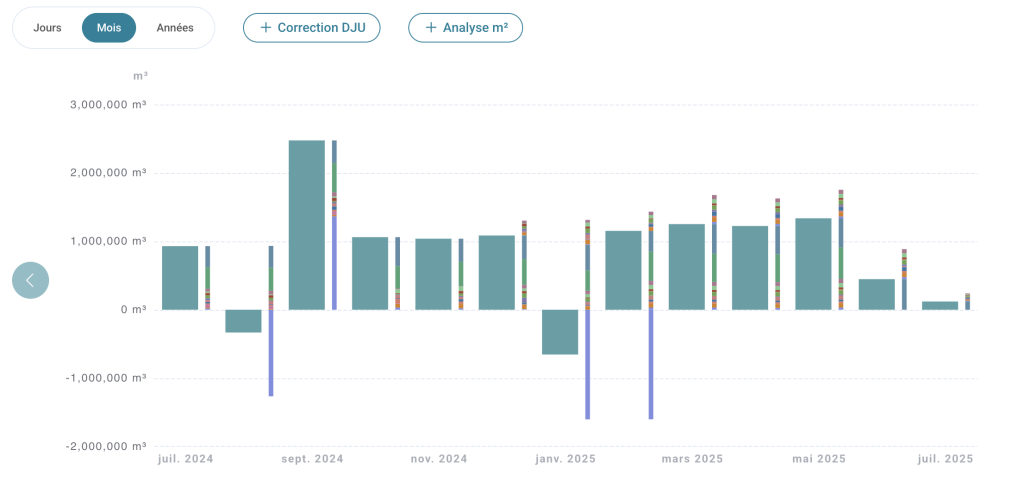Click plus icon in Analyse m² button

pyautogui.click(x=430, y=27)
